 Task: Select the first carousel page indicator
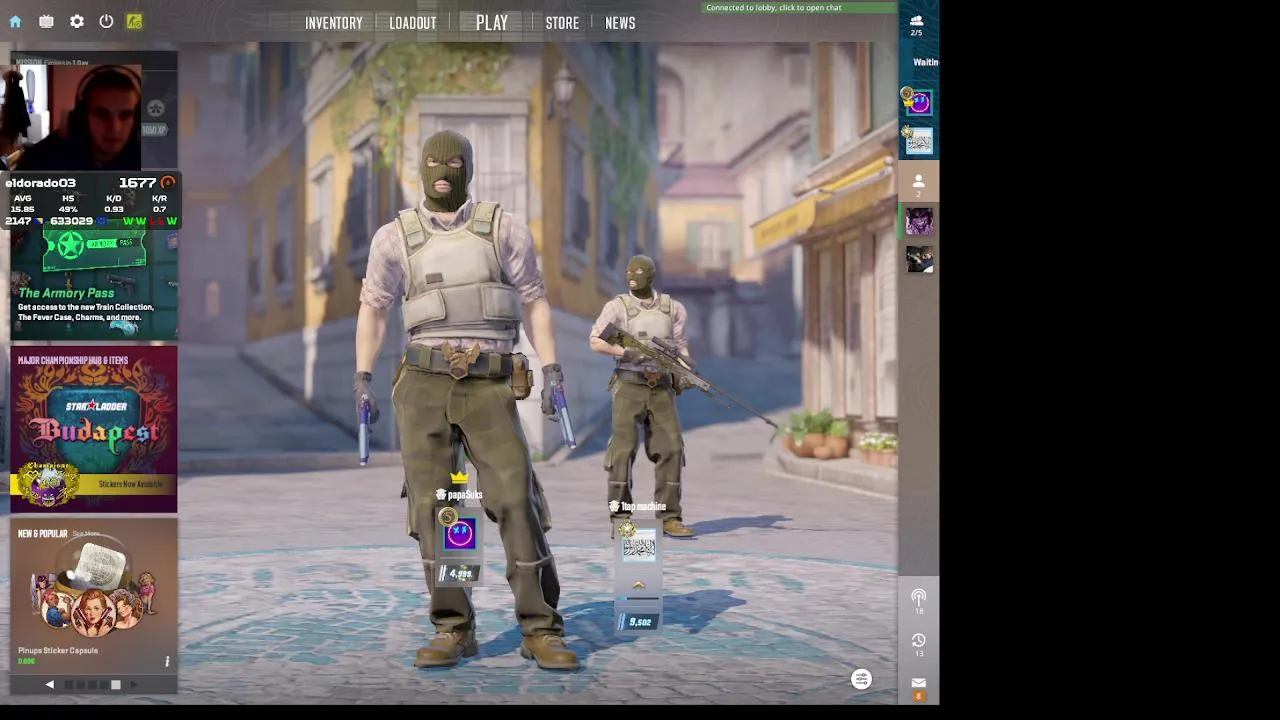[68, 685]
